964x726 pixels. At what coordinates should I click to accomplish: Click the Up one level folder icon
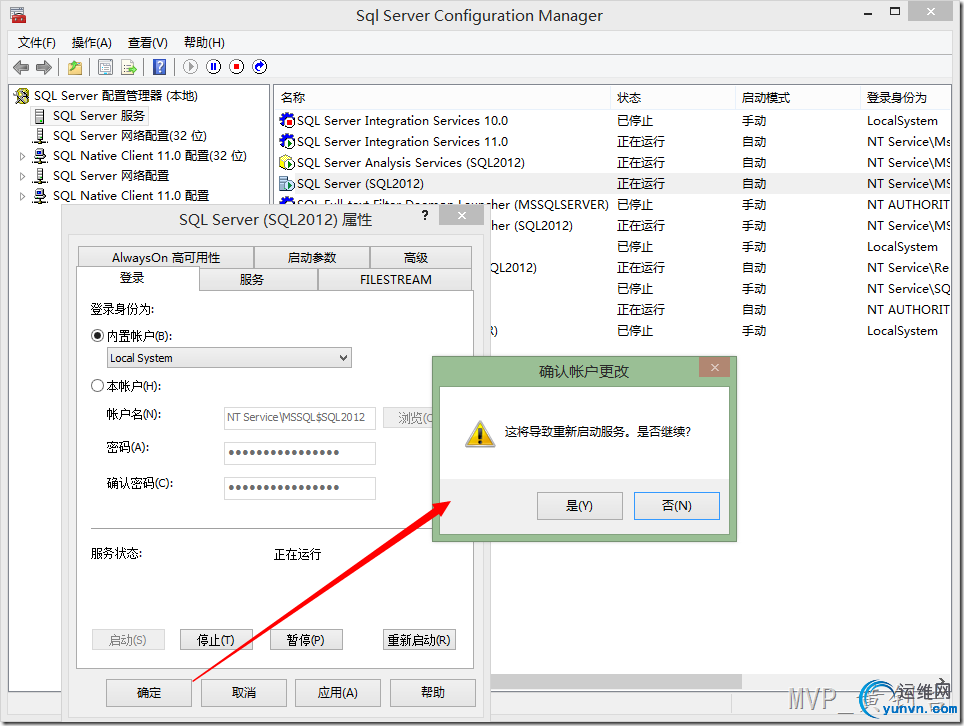[x=75, y=67]
